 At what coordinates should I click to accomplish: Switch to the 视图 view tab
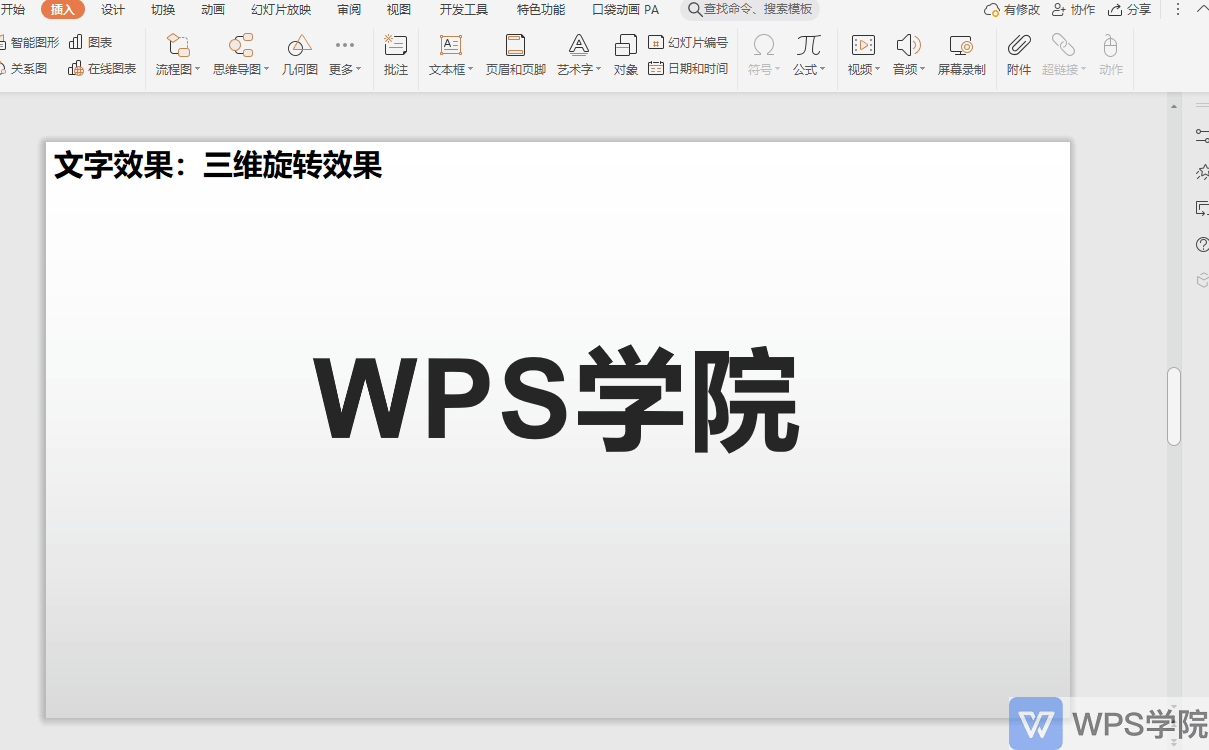399,10
